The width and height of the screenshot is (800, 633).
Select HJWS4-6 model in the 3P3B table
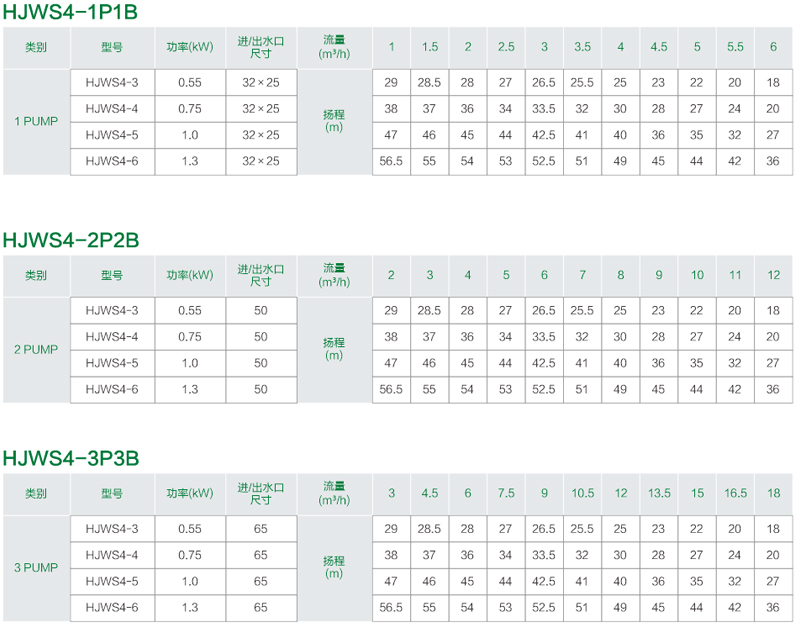tap(112, 607)
